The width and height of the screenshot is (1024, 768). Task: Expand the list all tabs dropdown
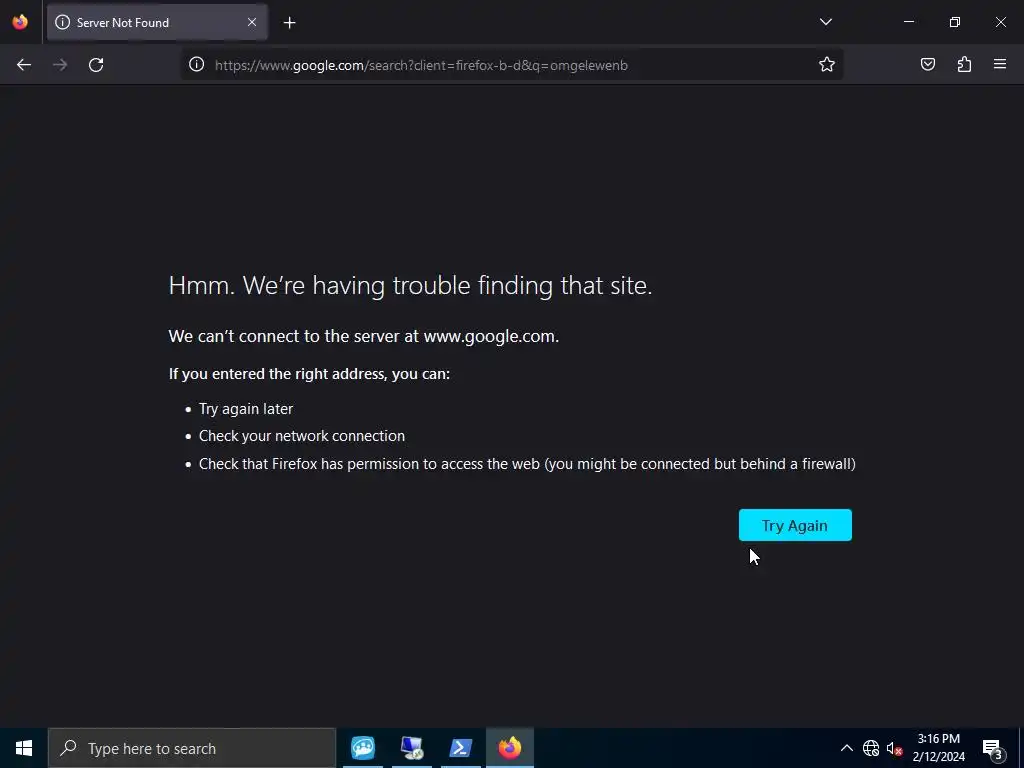pyautogui.click(x=825, y=22)
